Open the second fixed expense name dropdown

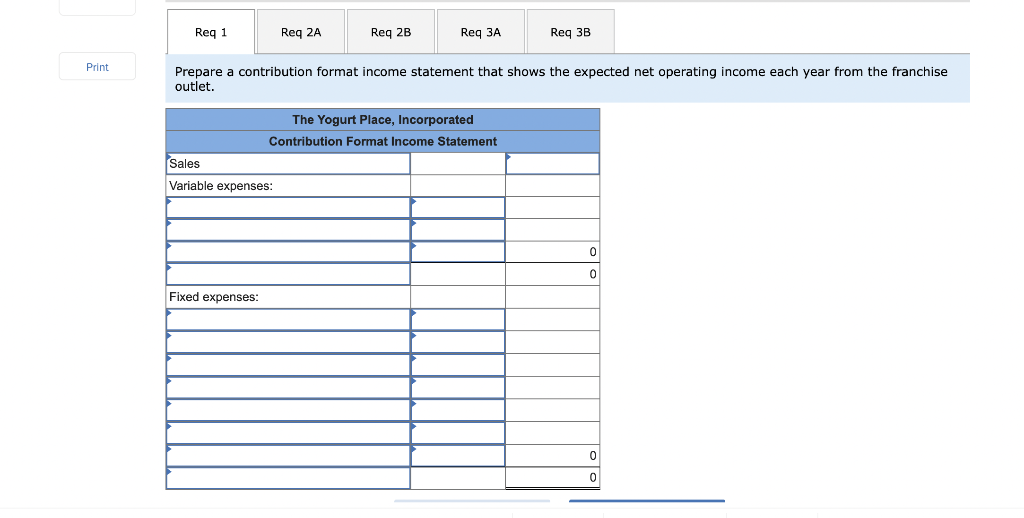pyautogui.click(x=288, y=342)
